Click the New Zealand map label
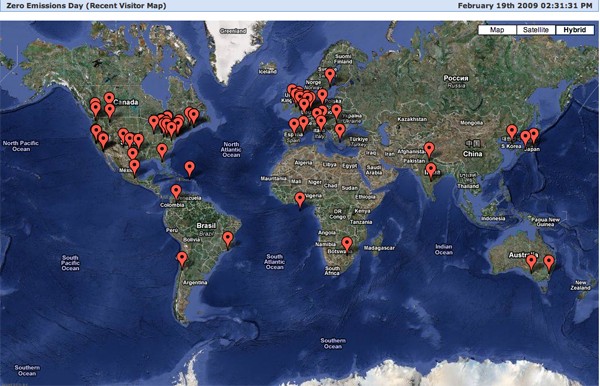This screenshot has height=386, width=600. tap(580, 285)
